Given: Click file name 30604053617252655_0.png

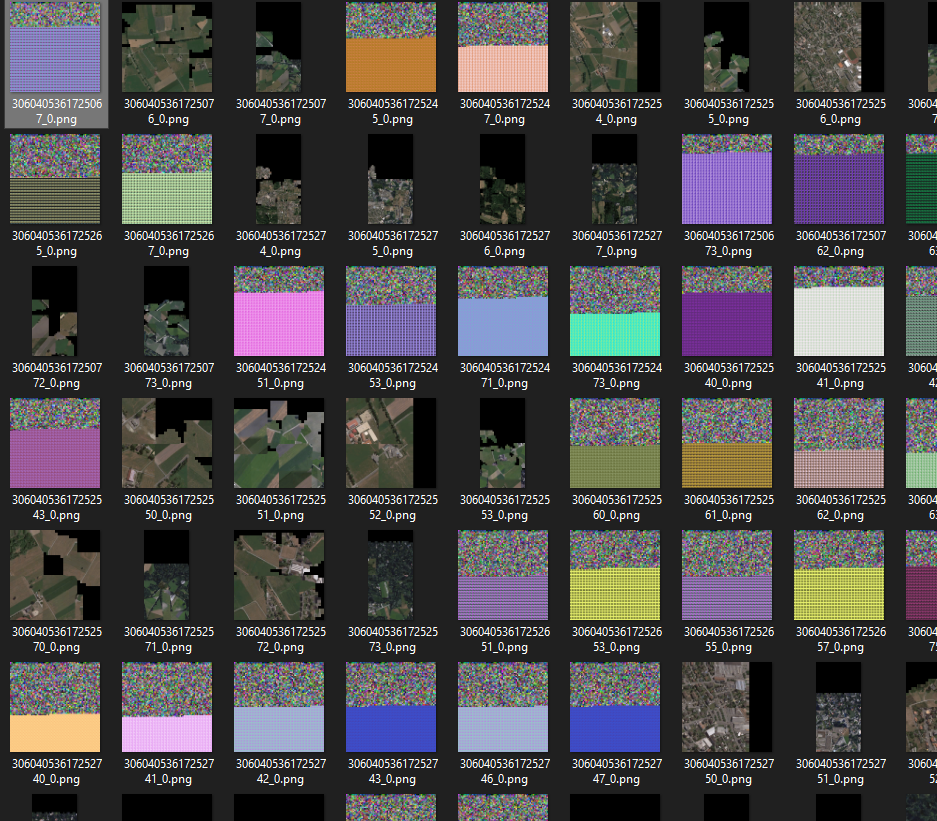Looking at the screenshot, I should coord(729,639).
